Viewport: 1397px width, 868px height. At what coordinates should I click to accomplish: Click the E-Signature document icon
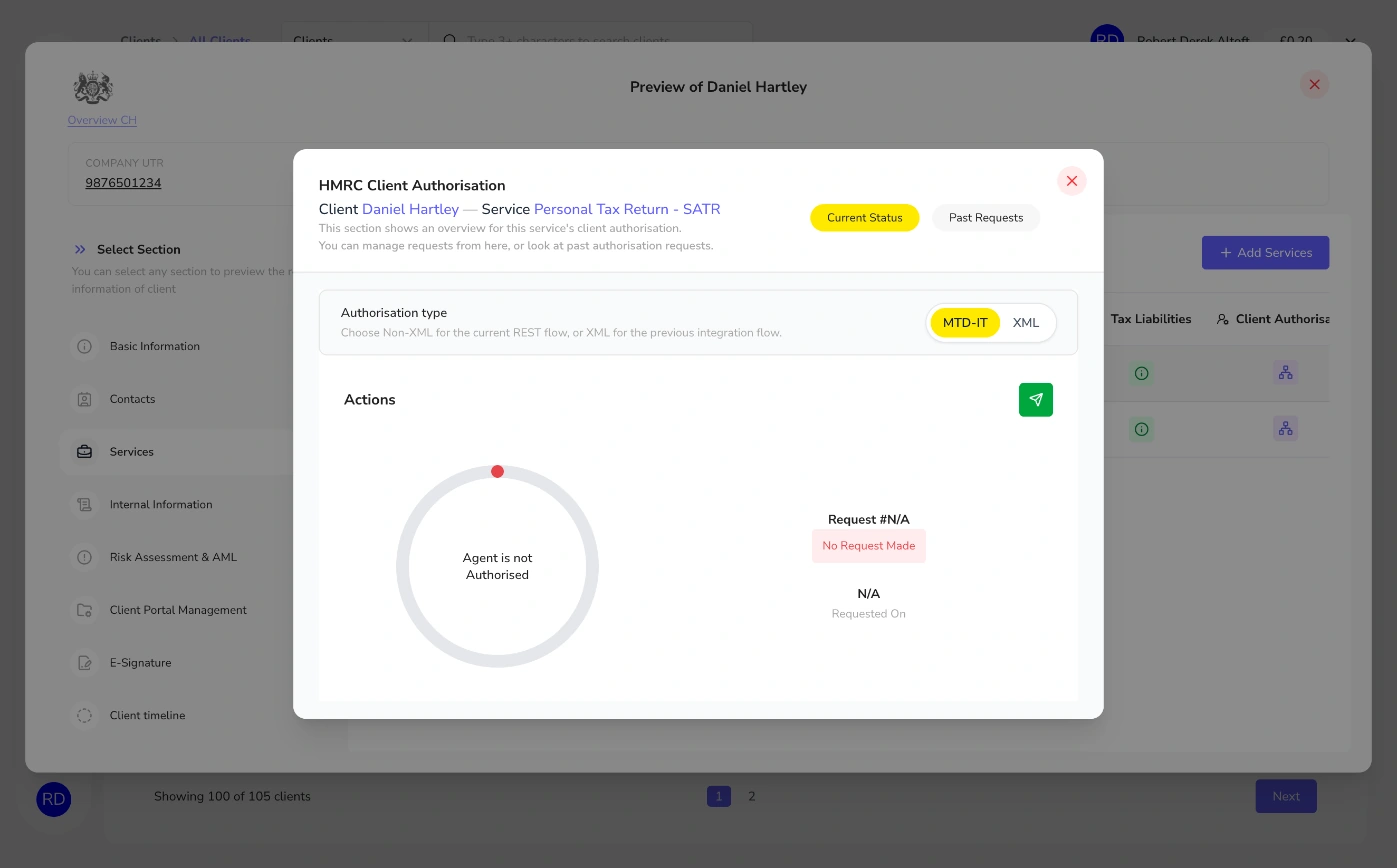click(x=85, y=663)
